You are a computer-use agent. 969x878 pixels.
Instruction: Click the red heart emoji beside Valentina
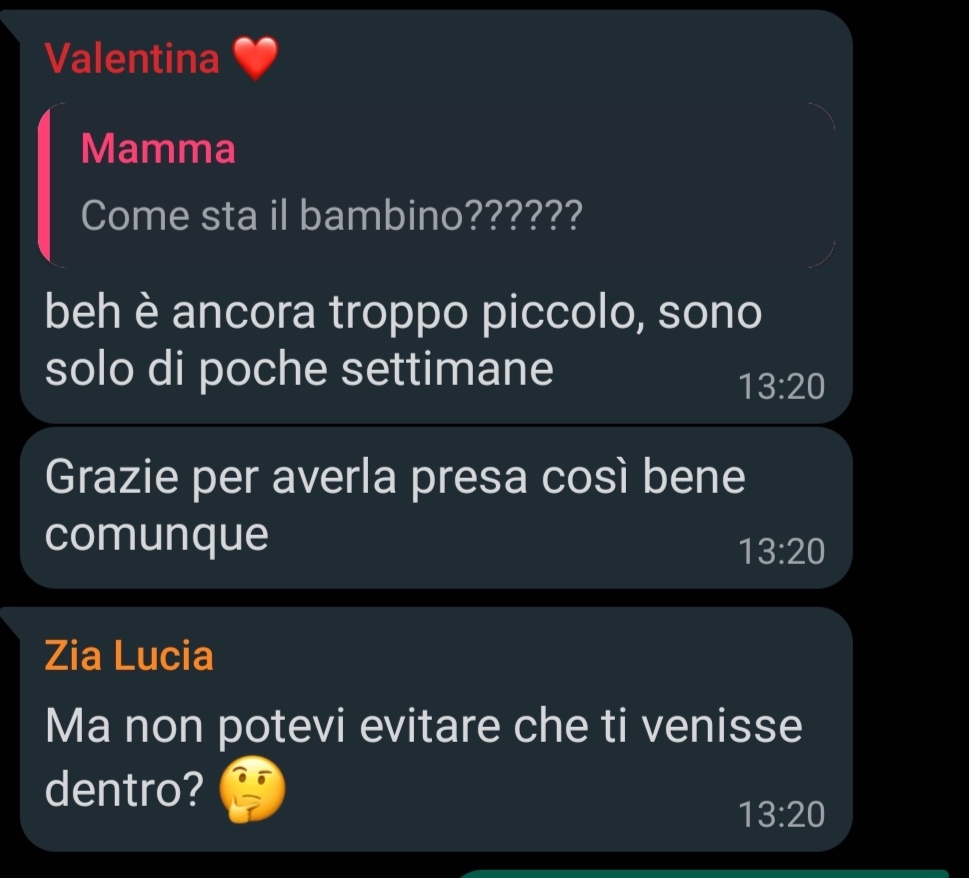click(x=255, y=58)
